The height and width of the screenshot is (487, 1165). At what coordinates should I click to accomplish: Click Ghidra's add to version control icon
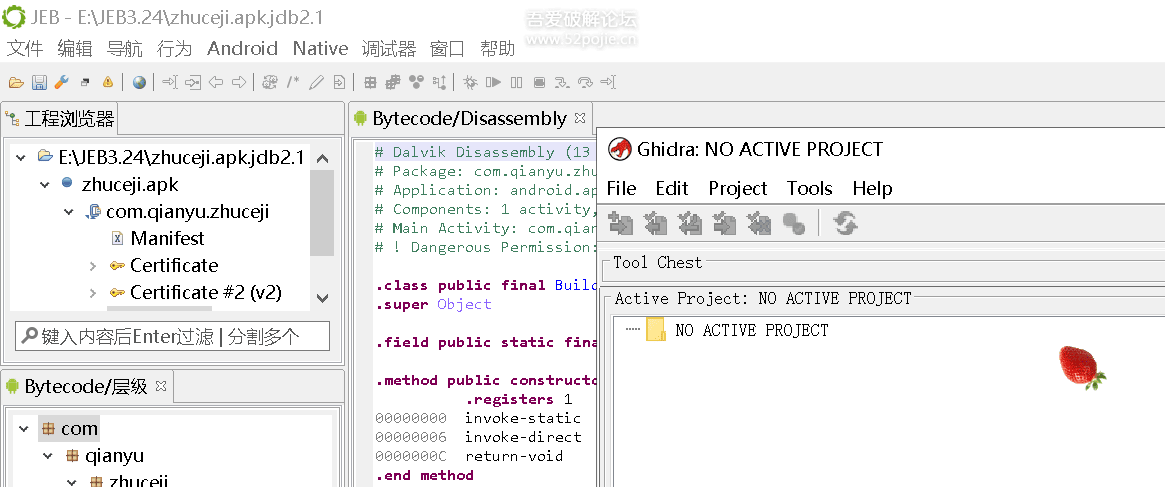(620, 222)
